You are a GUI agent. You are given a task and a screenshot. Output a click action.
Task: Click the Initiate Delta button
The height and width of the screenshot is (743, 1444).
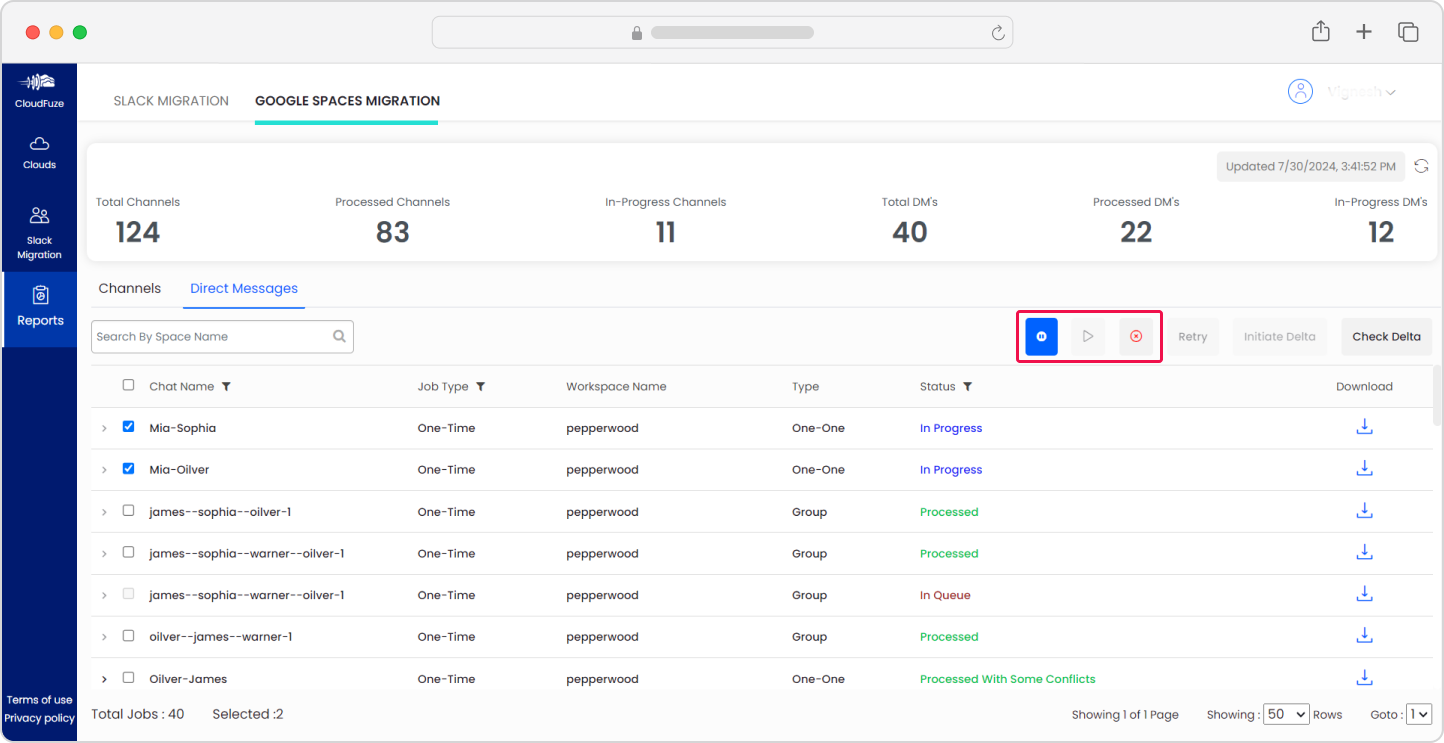click(1280, 337)
